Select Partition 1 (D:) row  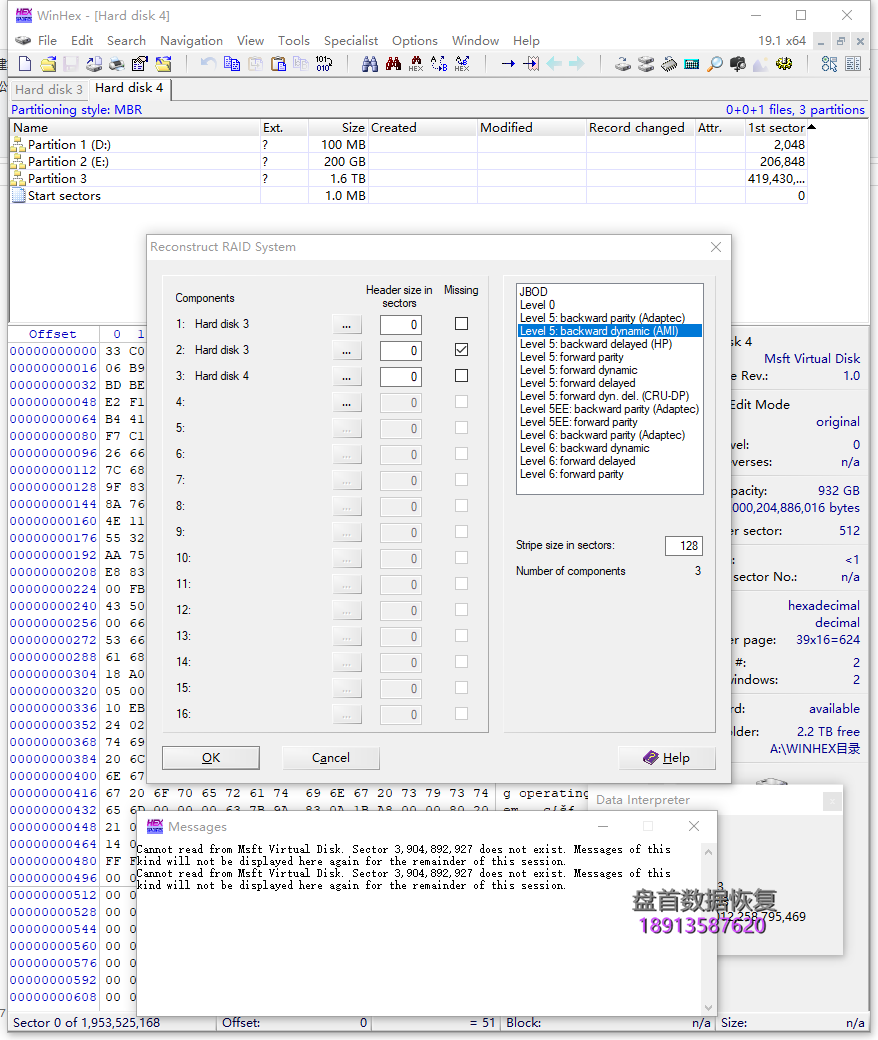[408, 145]
